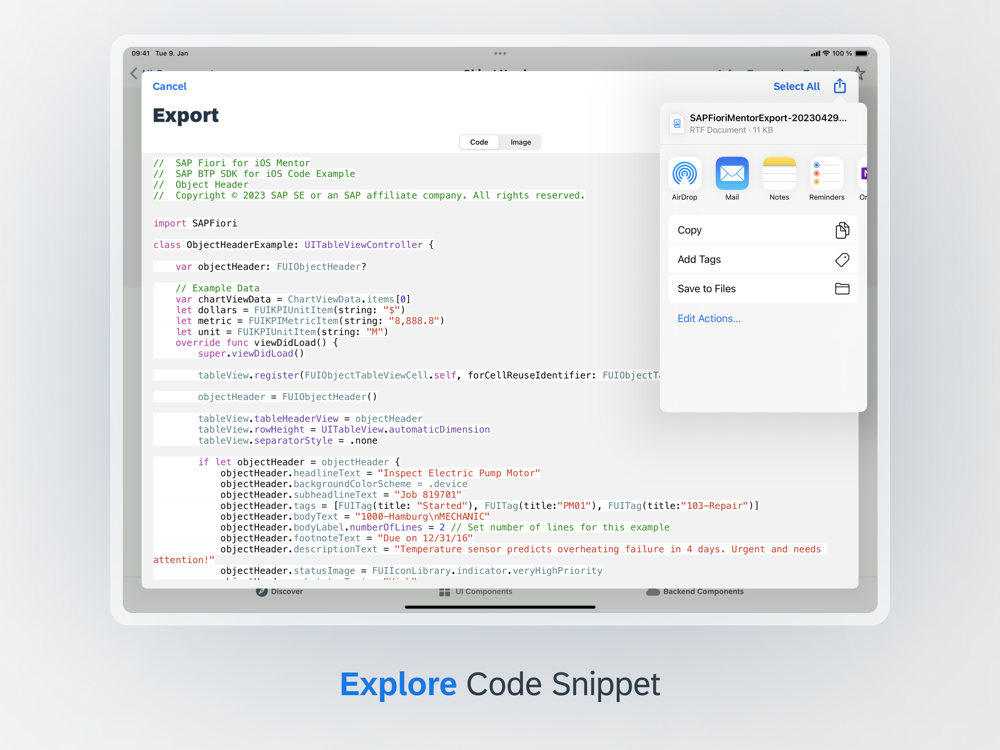
Task: Cancel the Export dialog
Action: coord(170,86)
